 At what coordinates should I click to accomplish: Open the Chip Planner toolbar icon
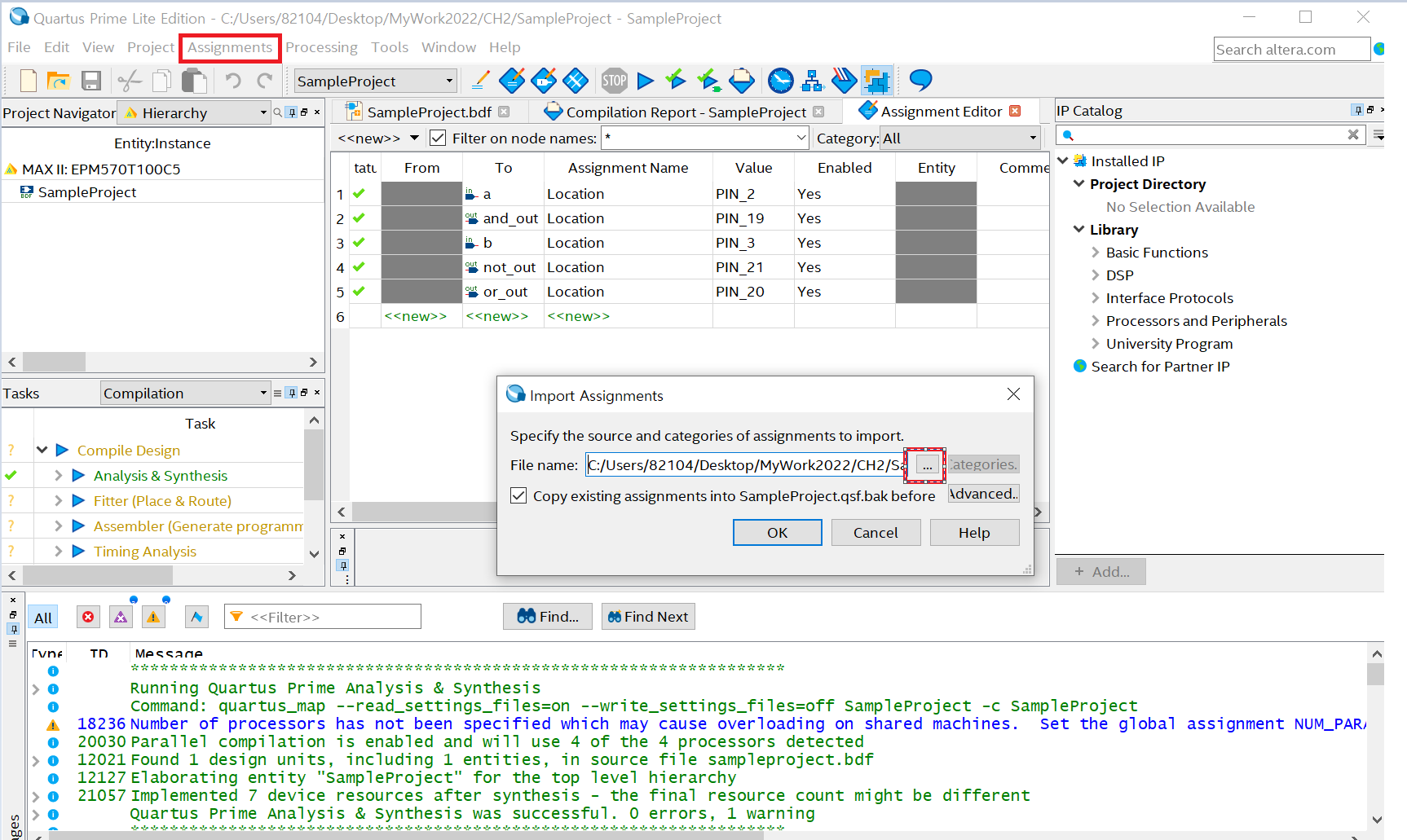[576, 81]
